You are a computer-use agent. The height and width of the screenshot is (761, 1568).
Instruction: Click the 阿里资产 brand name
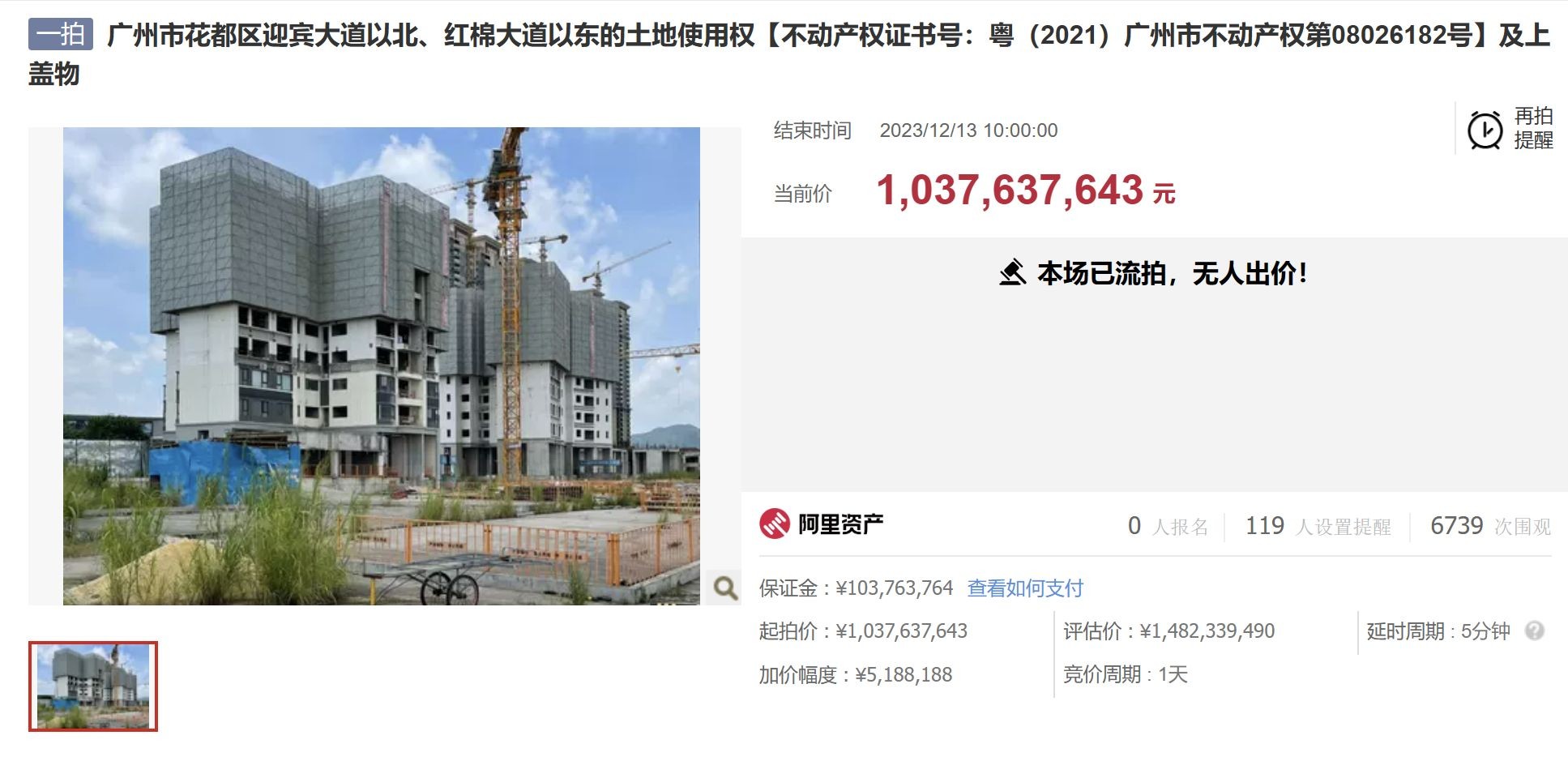841,524
